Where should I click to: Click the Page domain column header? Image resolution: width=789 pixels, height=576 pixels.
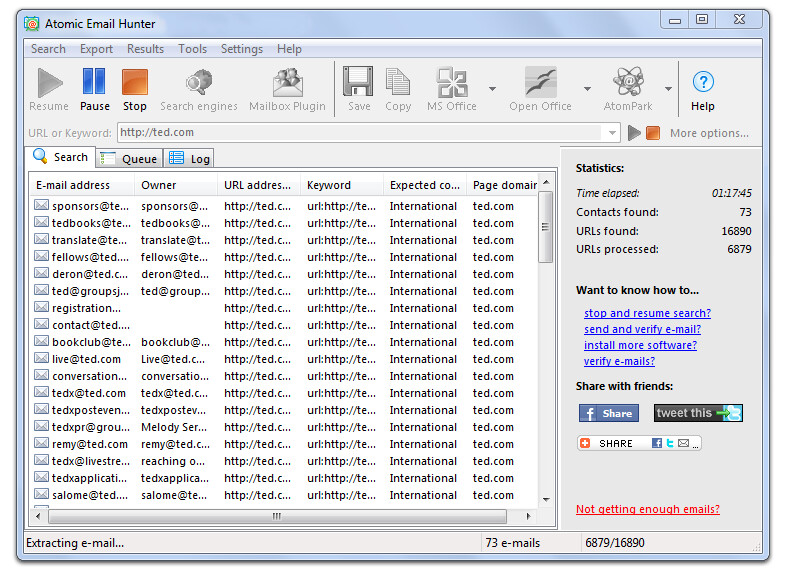(x=502, y=185)
